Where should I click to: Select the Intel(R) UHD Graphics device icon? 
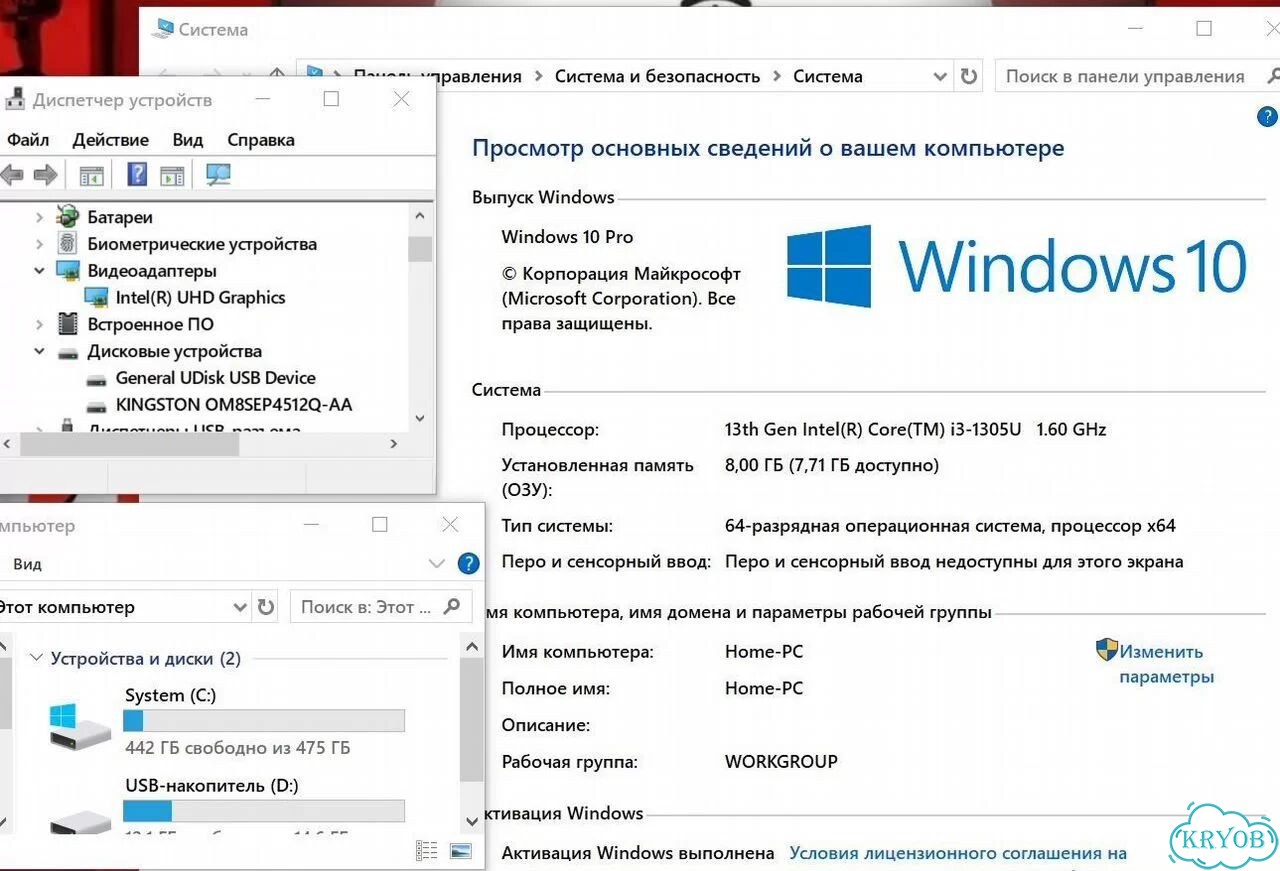point(96,297)
